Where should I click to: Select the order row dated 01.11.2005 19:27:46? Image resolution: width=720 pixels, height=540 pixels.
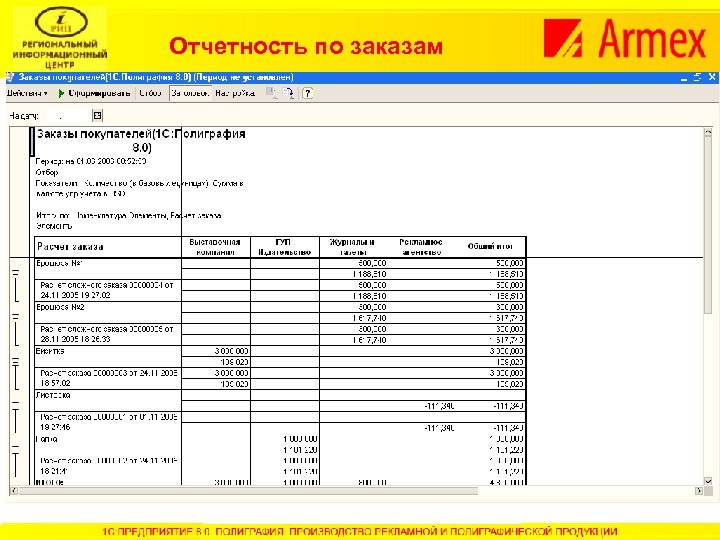click(109, 422)
